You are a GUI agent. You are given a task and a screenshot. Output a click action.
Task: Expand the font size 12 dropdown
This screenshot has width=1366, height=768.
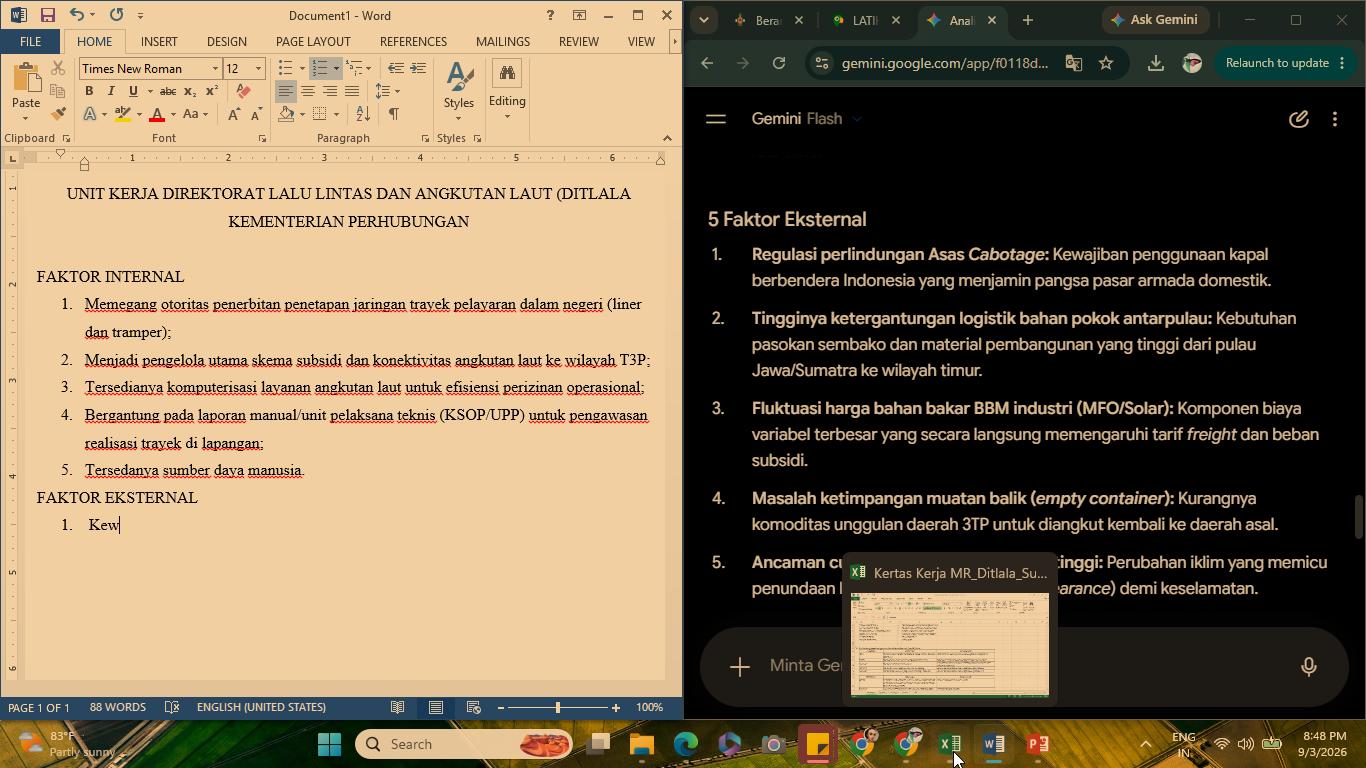[x=258, y=69]
